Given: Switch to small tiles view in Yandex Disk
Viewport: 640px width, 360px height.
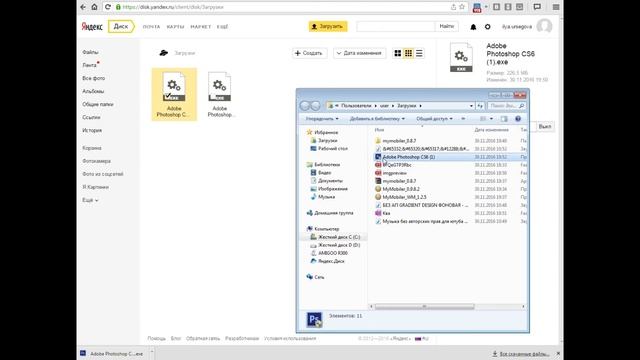Looking at the screenshot, I should (408, 53).
